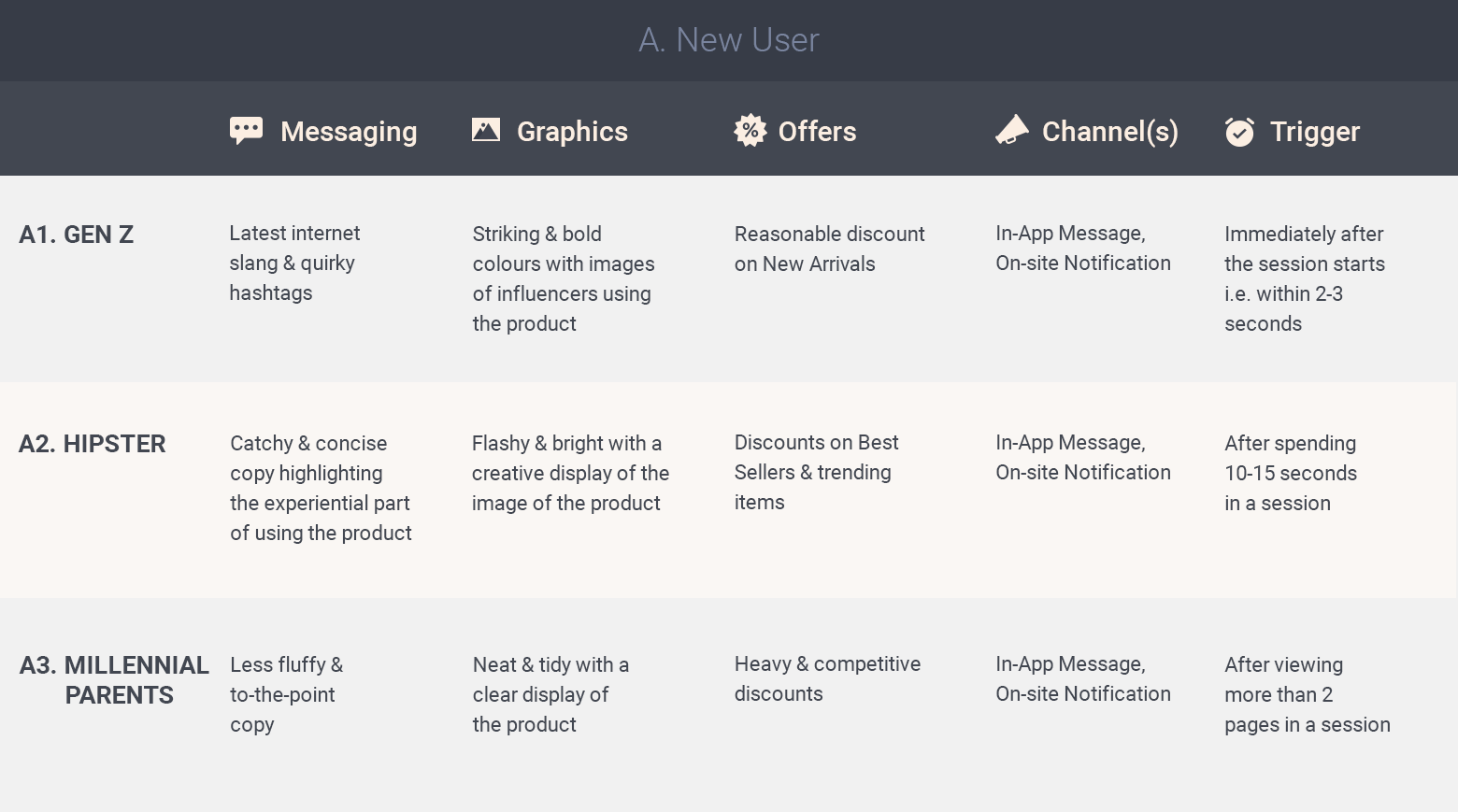The height and width of the screenshot is (812, 1458).
Task: Click the Messaging speech bubble icon
Action: tap(246, 131)
